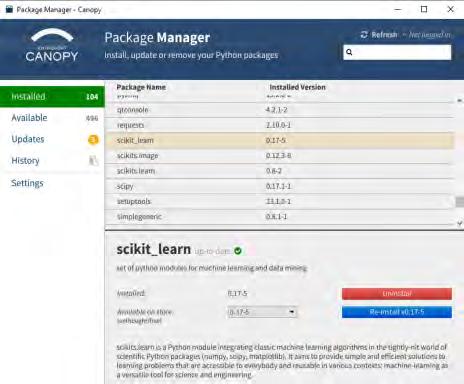Click the scroll-up arrow of package list
Image resolution: width=464 pixels, height=384 pixels.
click(x=460, y=100)
